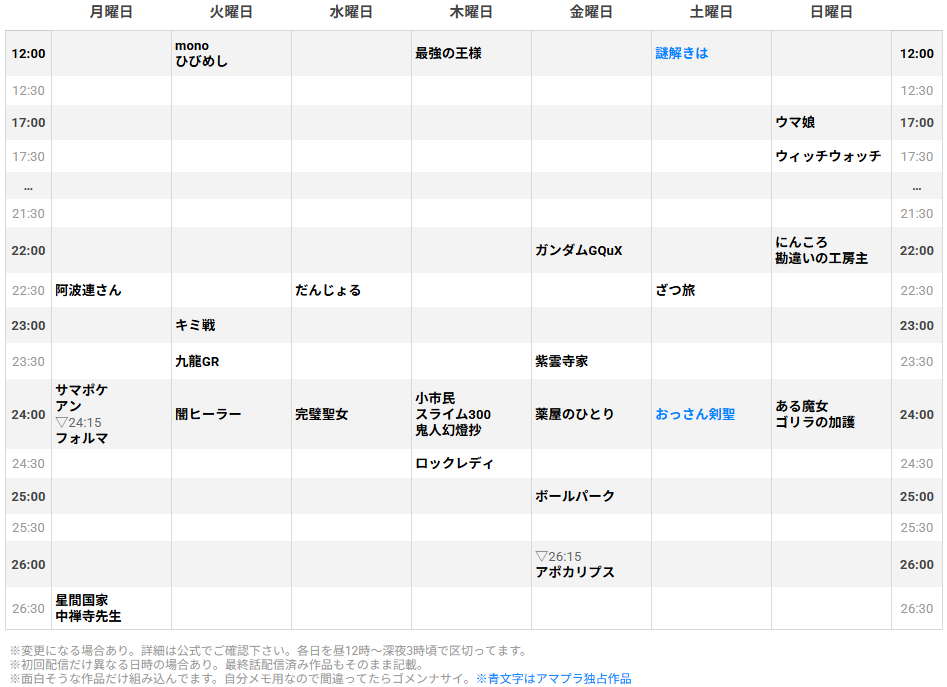Select the 月曜日 column header
This screenshot has width=947, height=687.
(111, 12)
